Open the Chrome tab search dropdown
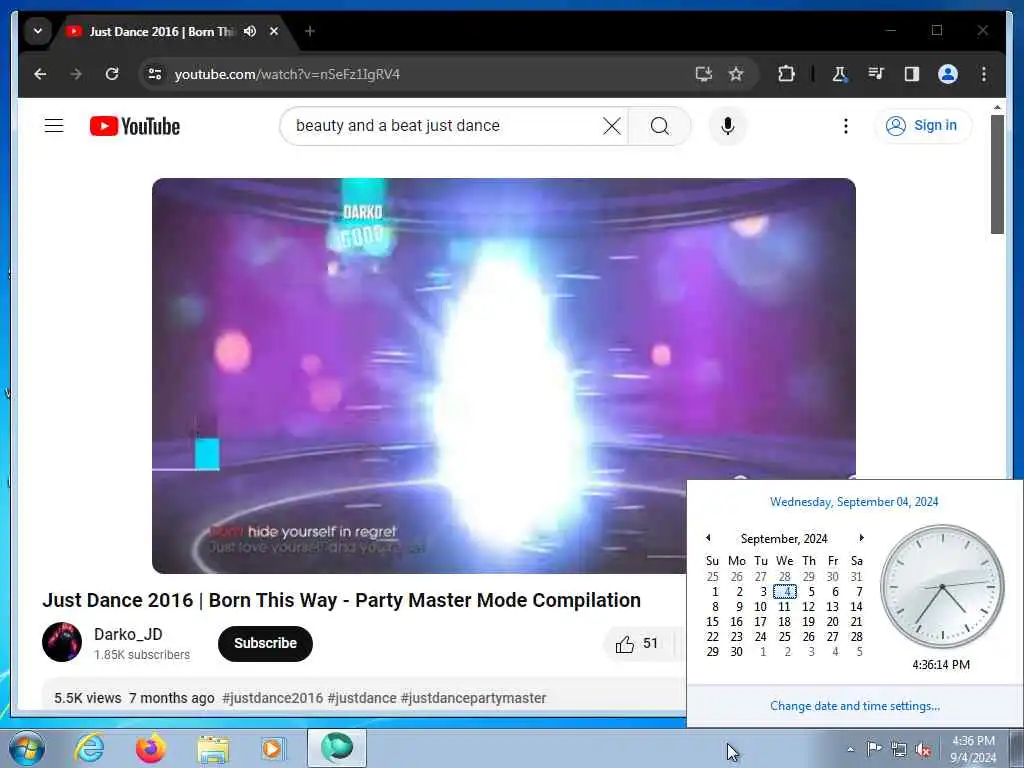The height and width of the screenshot is (768, 1024). tap(38, 31)
